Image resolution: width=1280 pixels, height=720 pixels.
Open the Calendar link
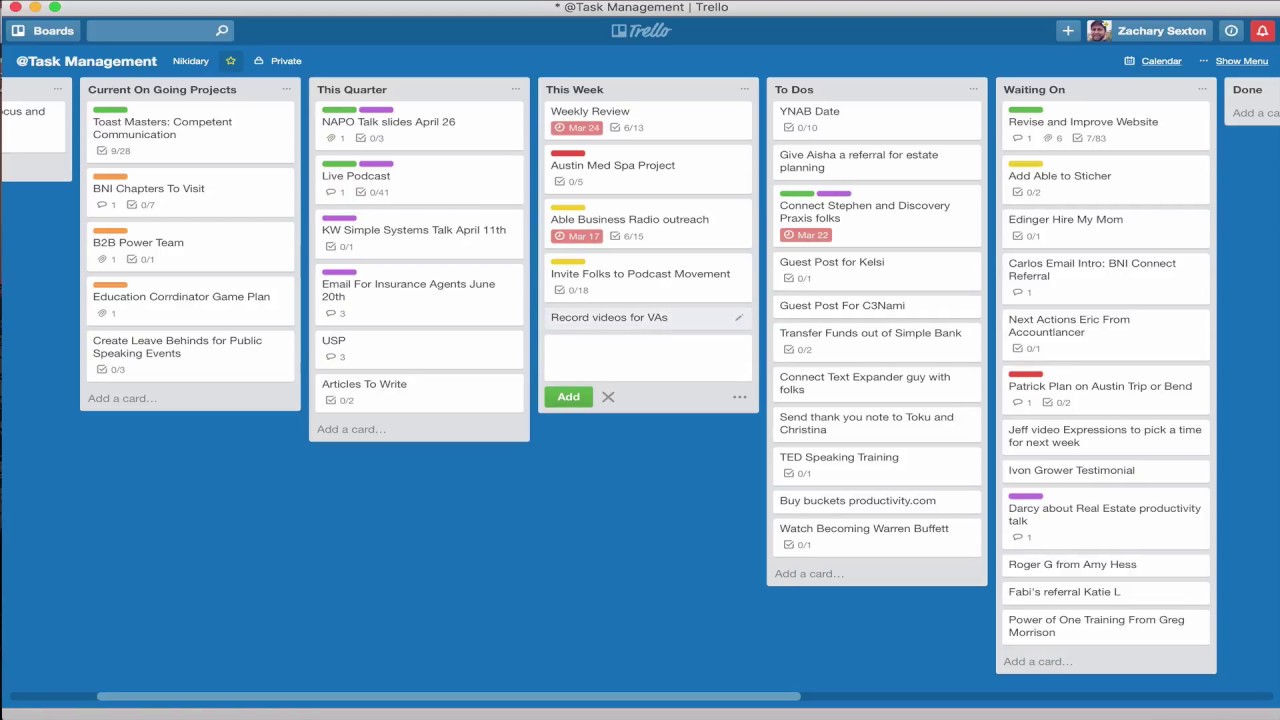[x=1153, y=61]
